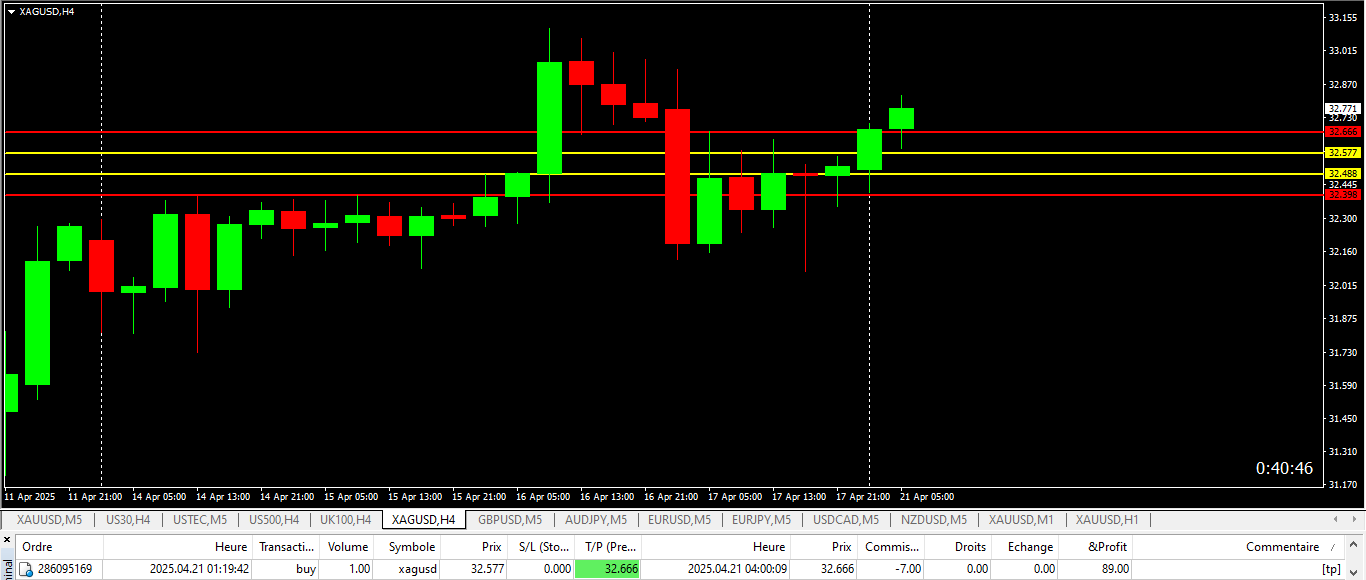Sort orders by the &Profit column header
Image resolution: width=1366 pixels, height=580 pixels.
pos(1108,547)
